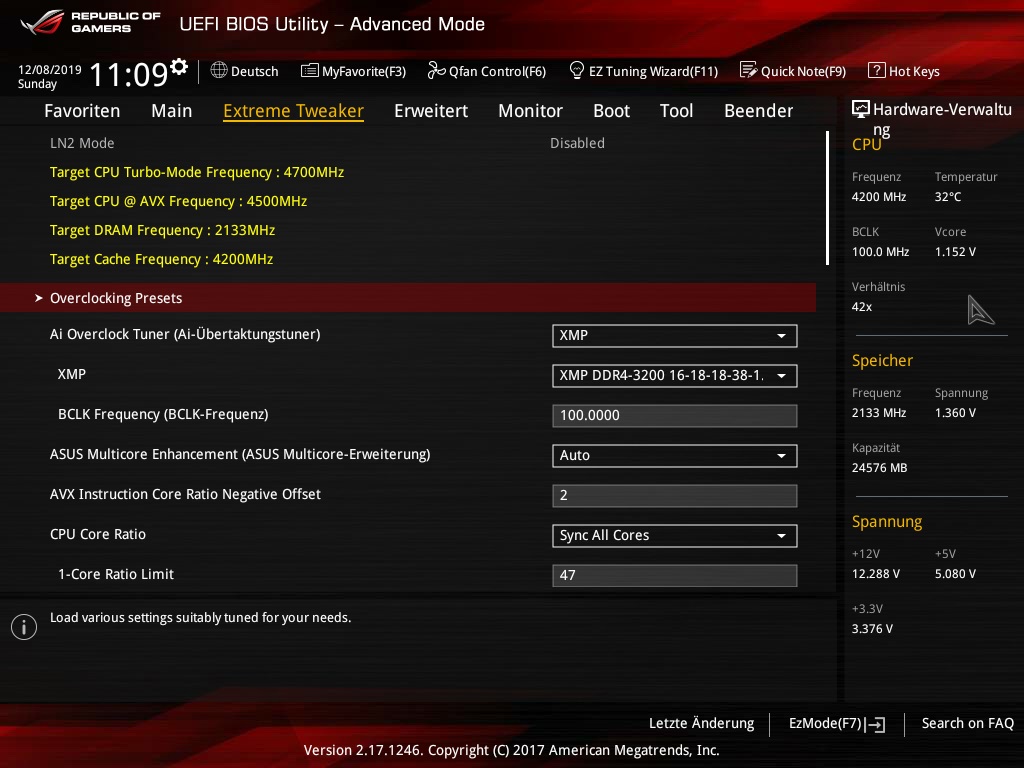1024x768 pixels.
Task: Open the Monitor tab
Action: pos(530,111)
